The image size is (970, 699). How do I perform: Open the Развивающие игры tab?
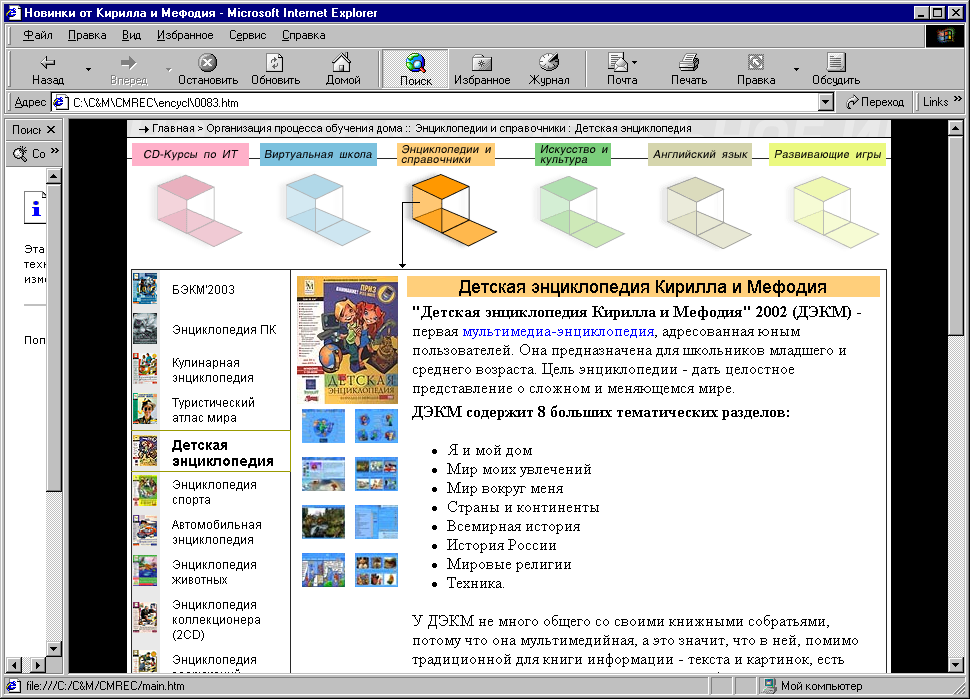(827, 155)
